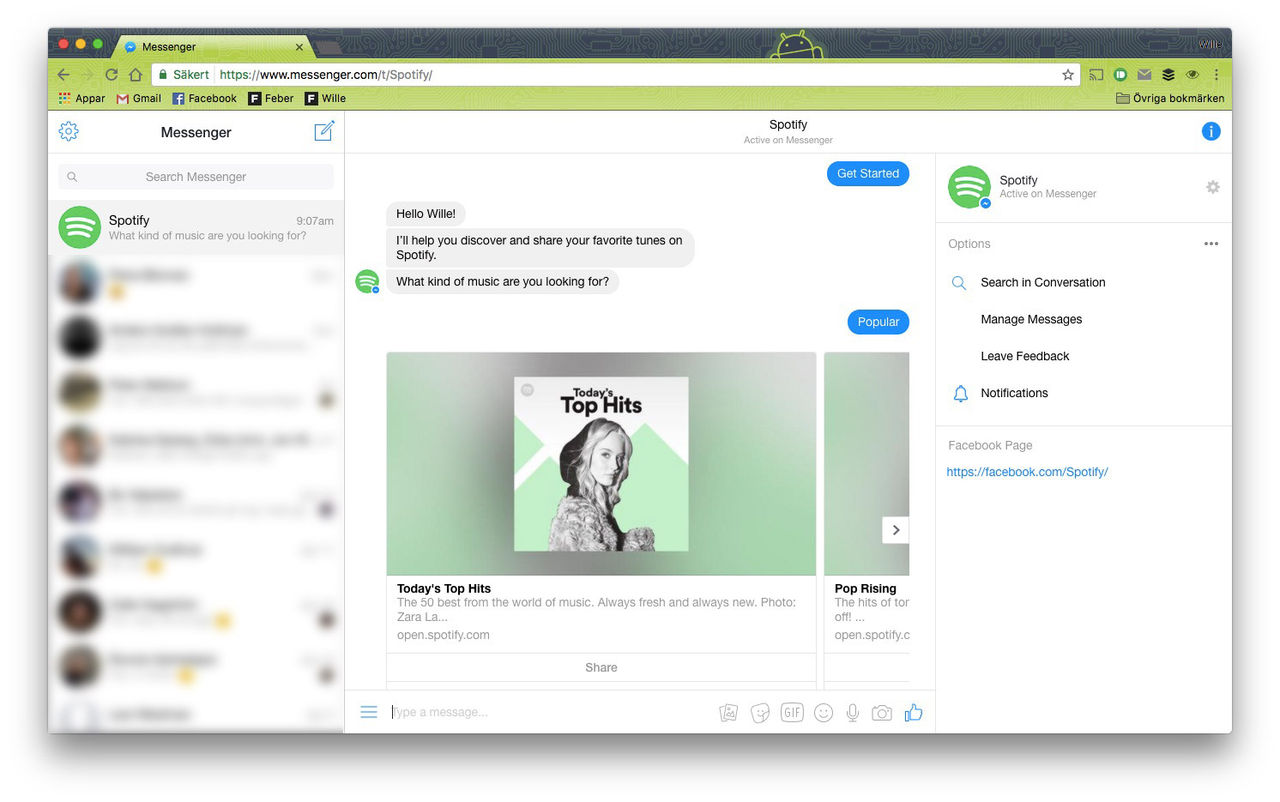Attach a photo or file
This screenshot has width=1280, height=802.
[729, 713]
